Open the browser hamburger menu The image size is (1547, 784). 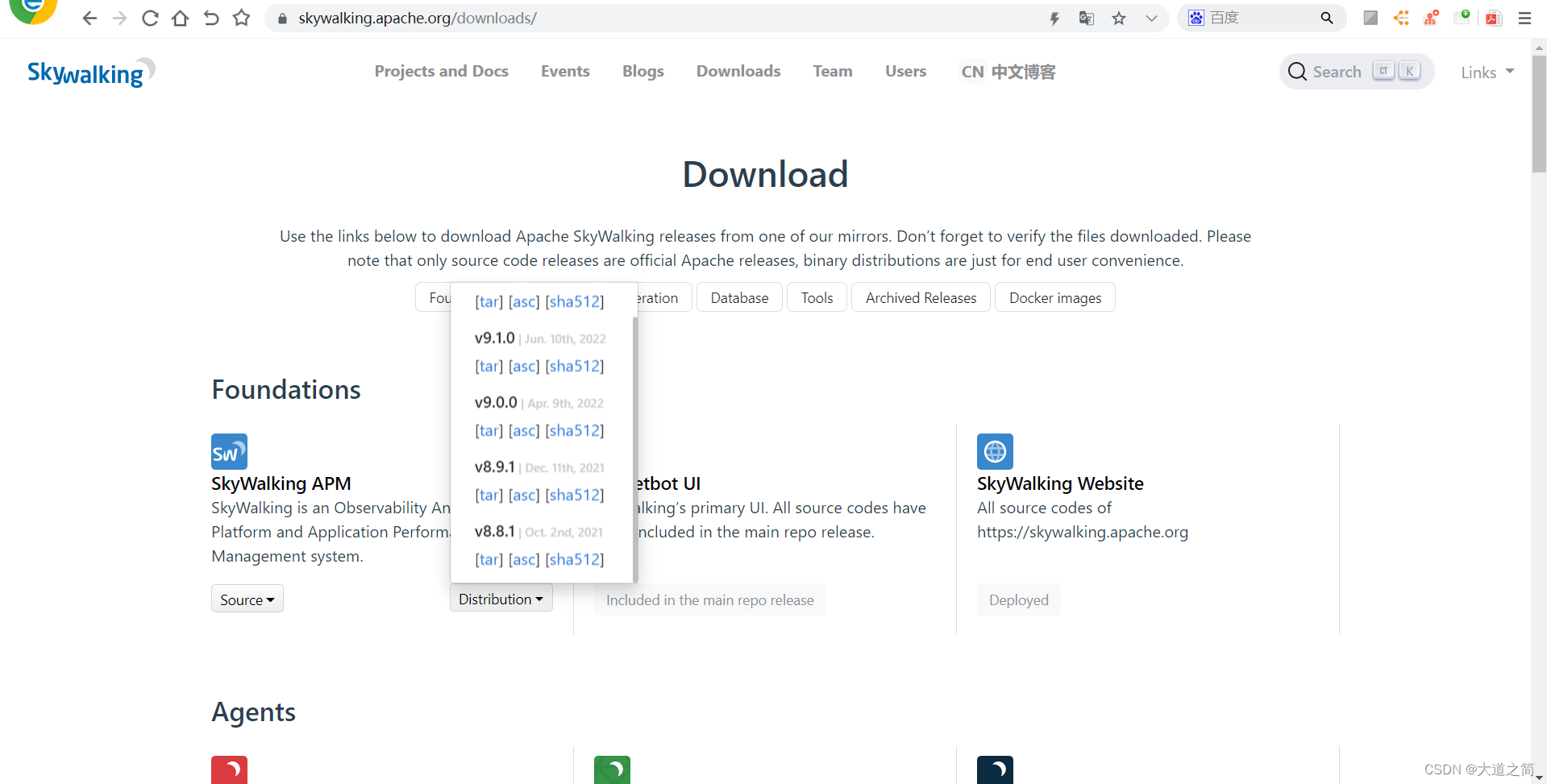[1524, 18]
